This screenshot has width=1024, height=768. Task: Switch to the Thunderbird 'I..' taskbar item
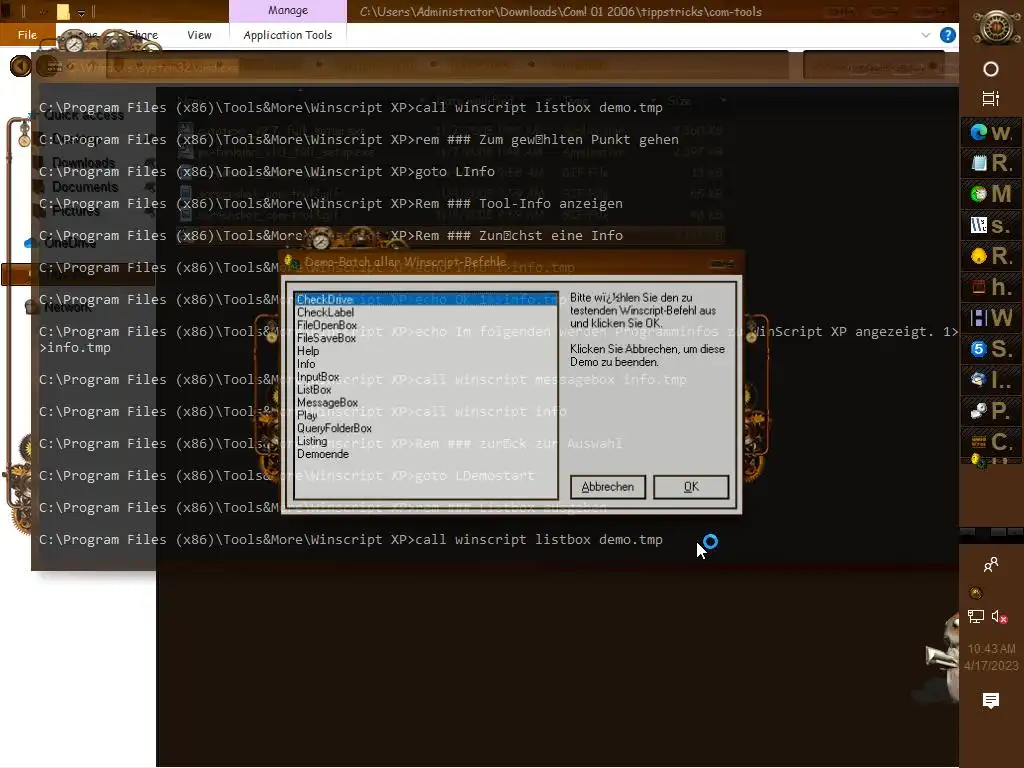point(991,379)
